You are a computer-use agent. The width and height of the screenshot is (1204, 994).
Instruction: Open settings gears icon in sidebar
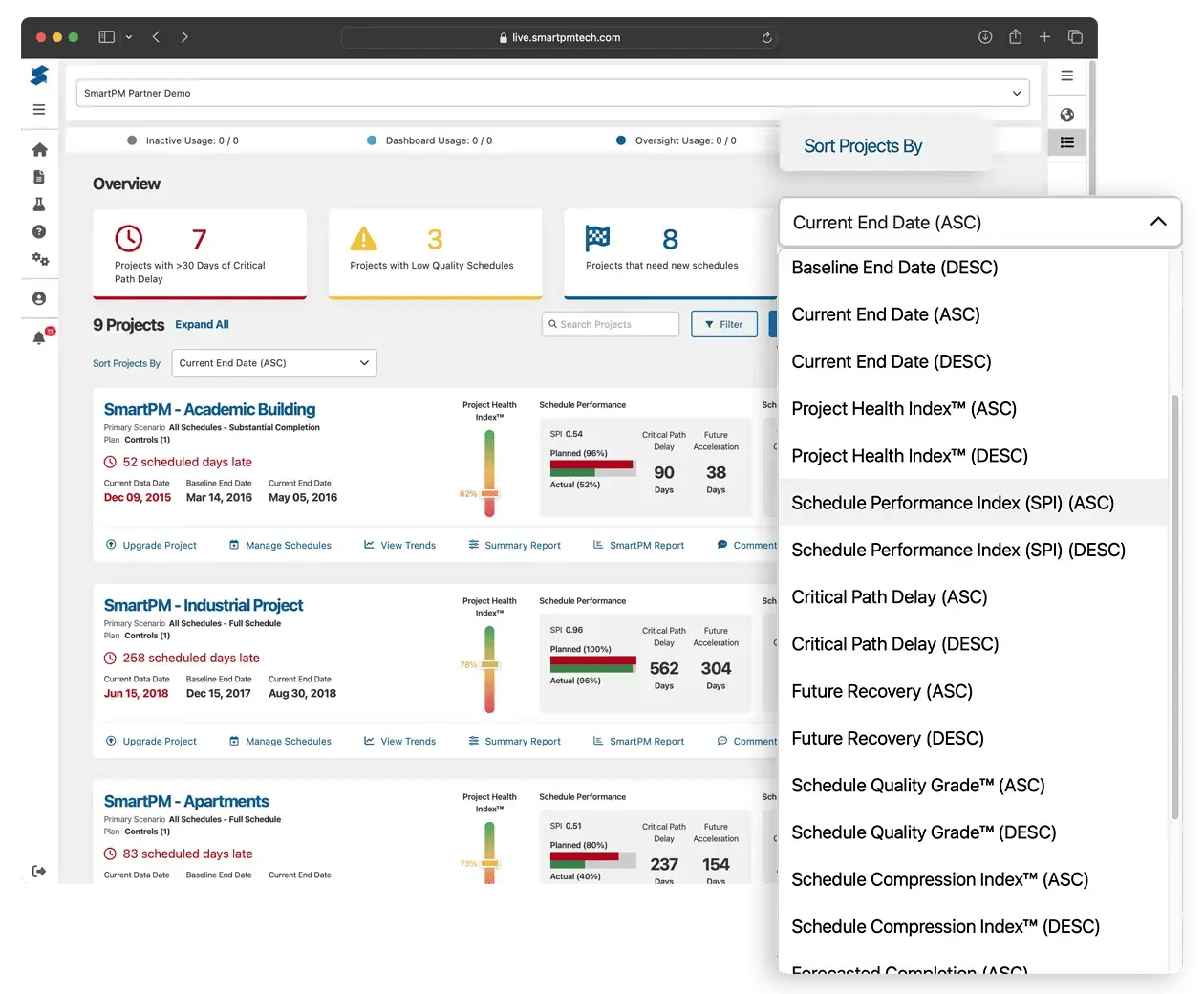coord(40,259)
